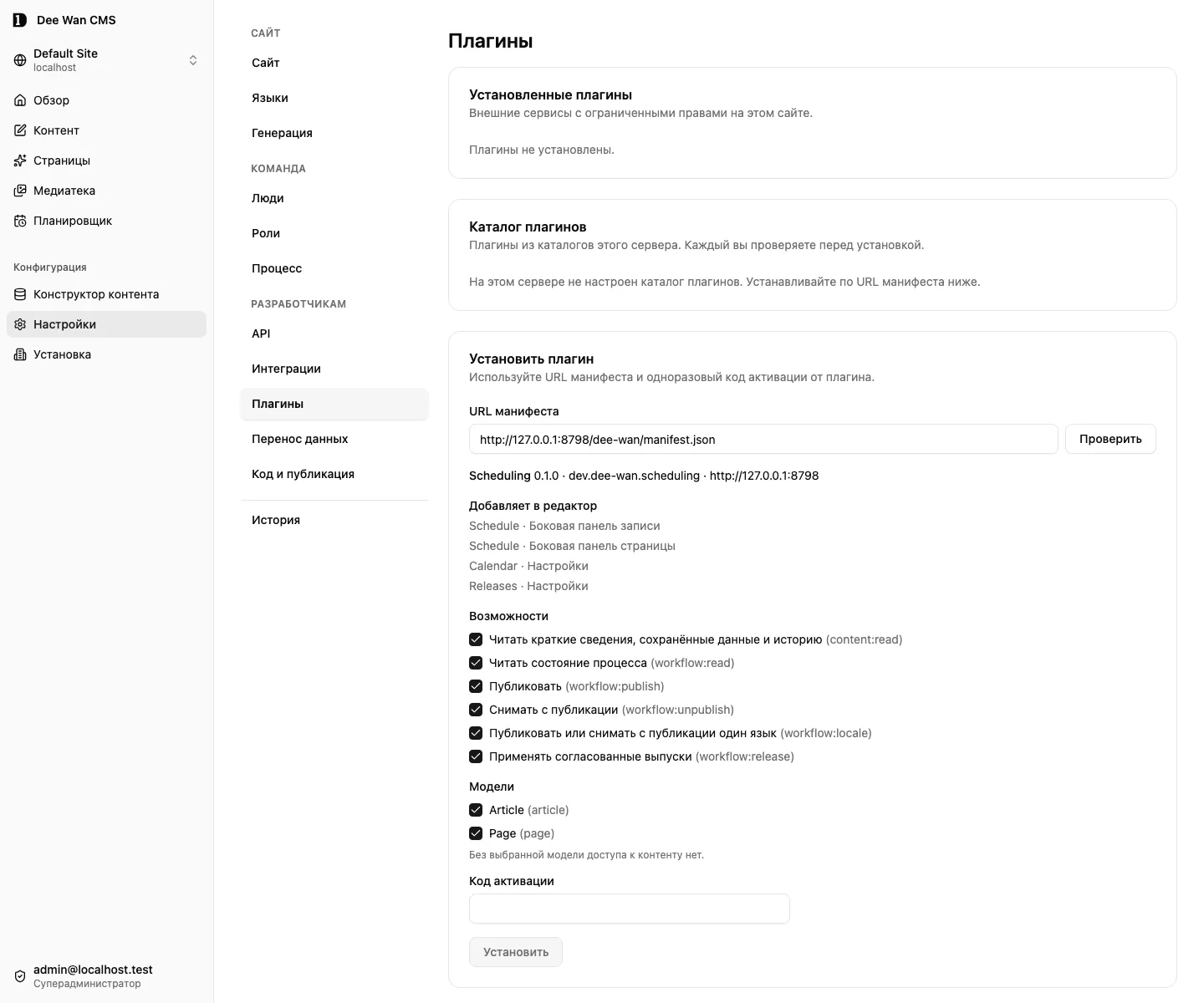
Task: Click the Контент pencil icon
Action: click(x=20, y=130)
